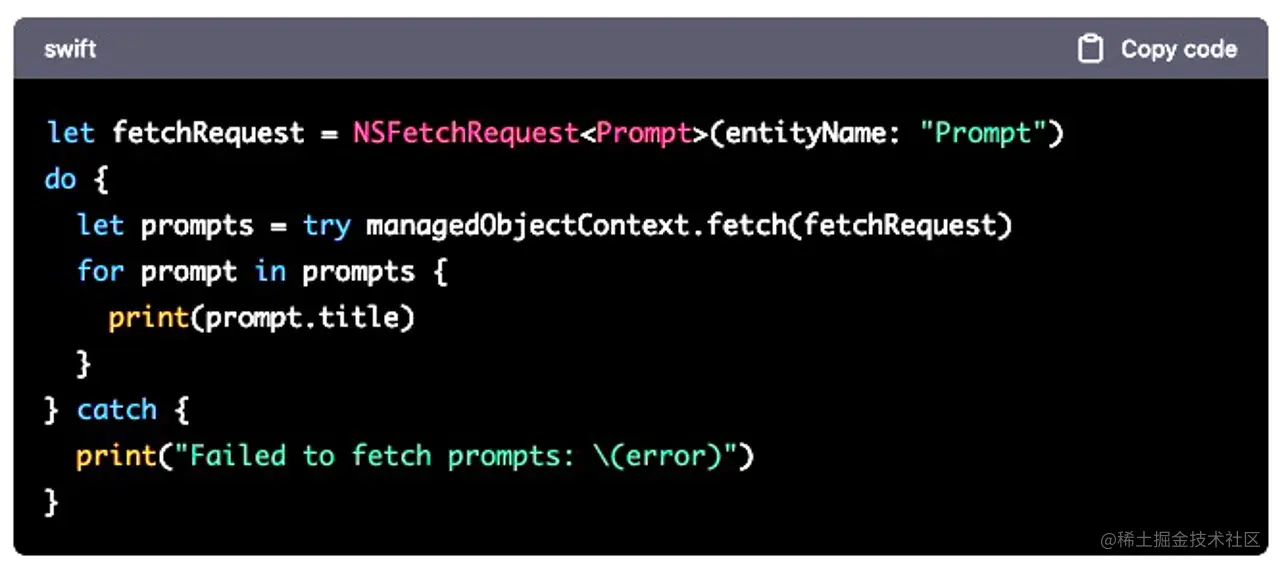This screenshot has height=569, width=1280.
Task: Click the clipboard copy icon
Action: coord(1090,49)
